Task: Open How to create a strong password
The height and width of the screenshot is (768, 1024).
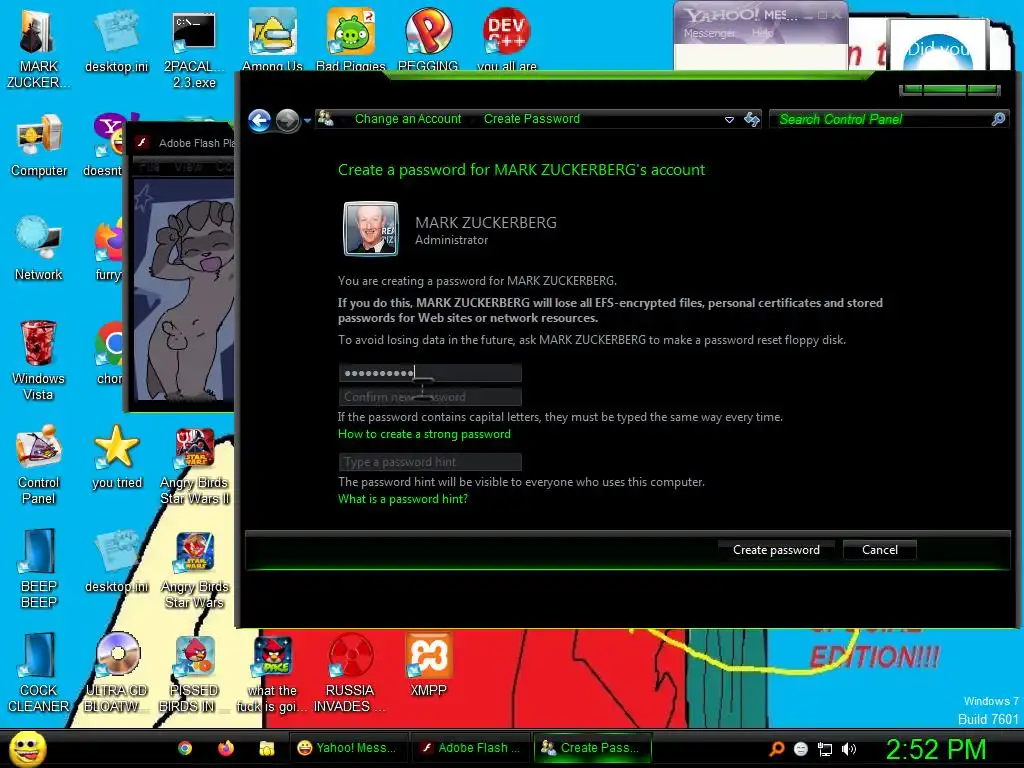Action: pos(424,434)
